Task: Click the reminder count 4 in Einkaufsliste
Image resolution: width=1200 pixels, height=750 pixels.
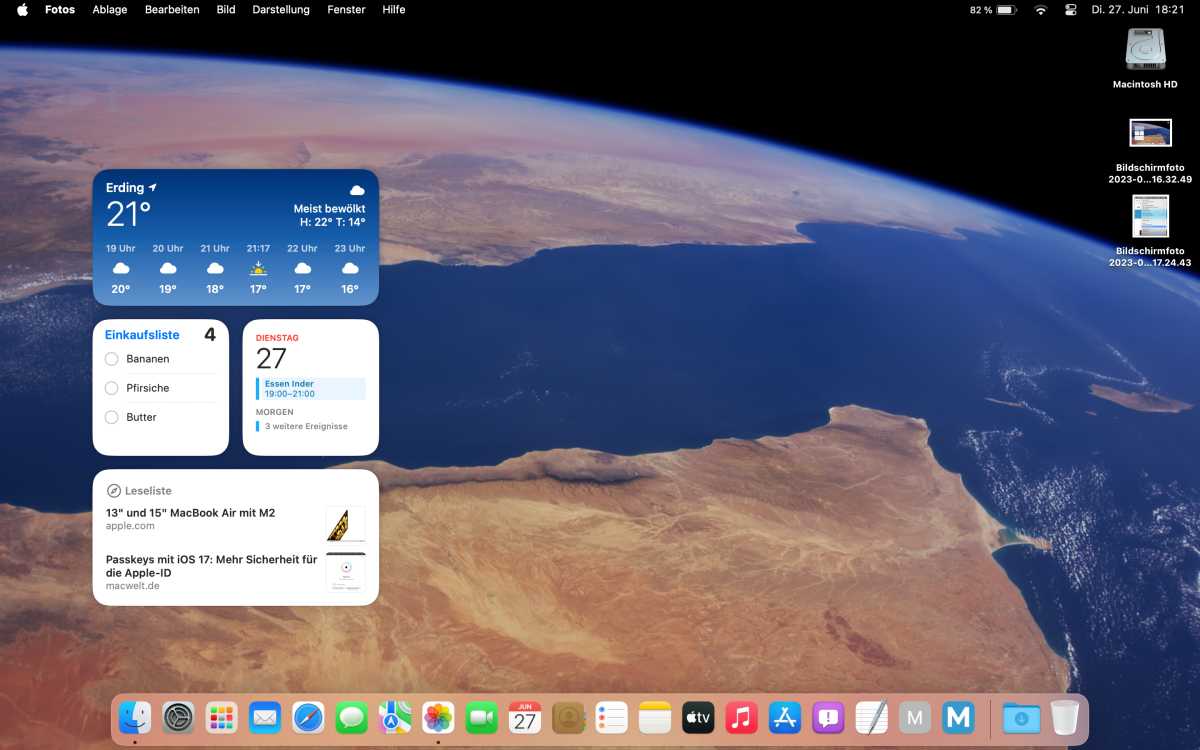Action: click(210, 335)
